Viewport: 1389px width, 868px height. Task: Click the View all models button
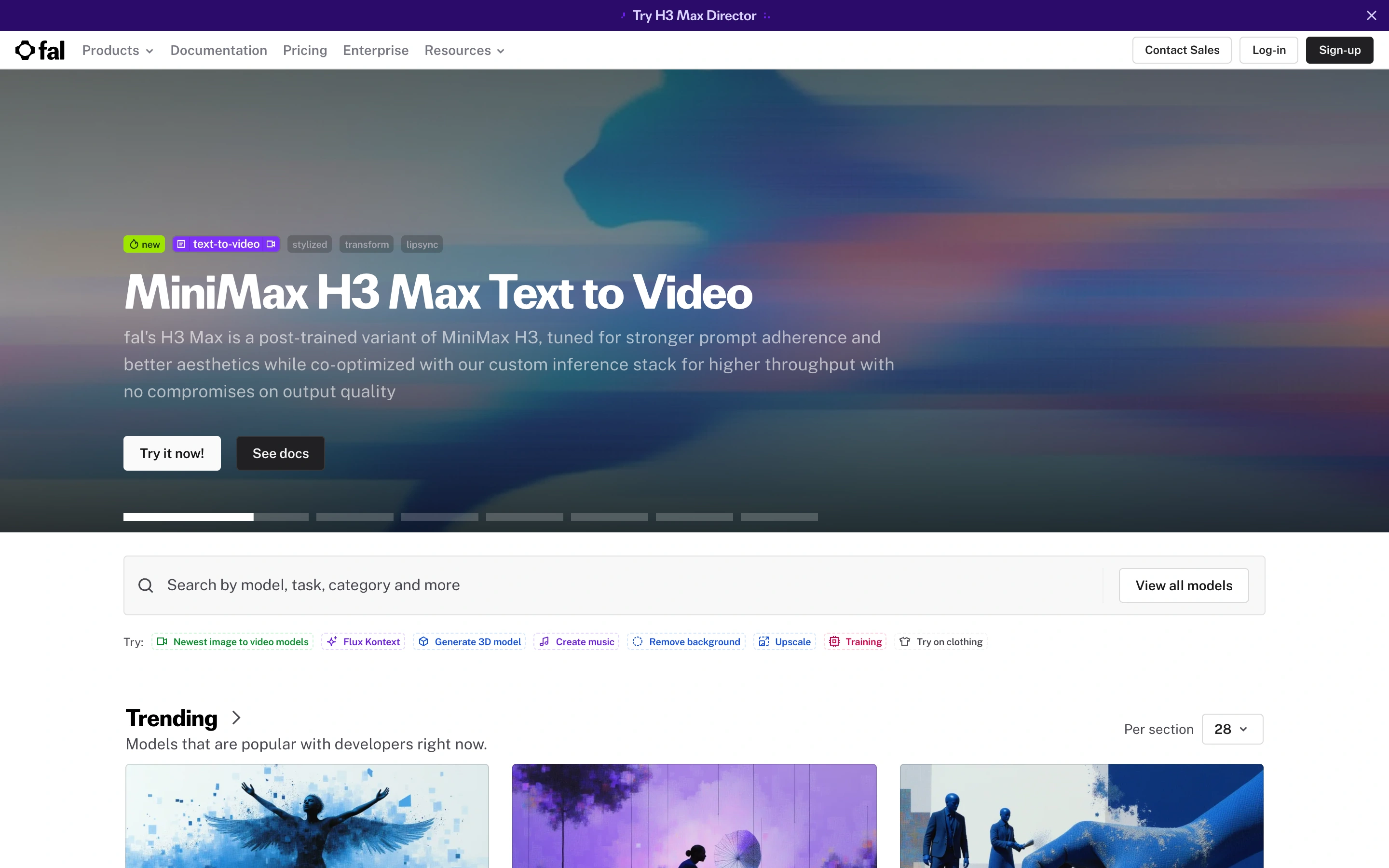[1184, 585]
